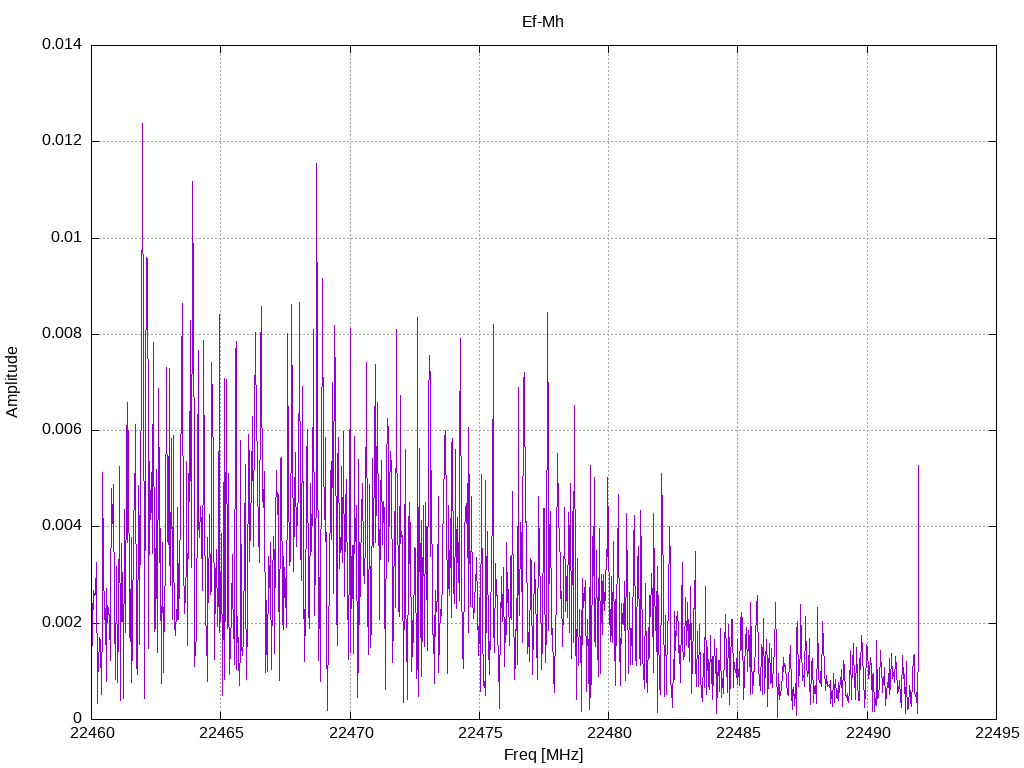Screen dimensions: 1024x768
Task: Click the 22490 x-axis tick label
Action: [x=867, y=733]
